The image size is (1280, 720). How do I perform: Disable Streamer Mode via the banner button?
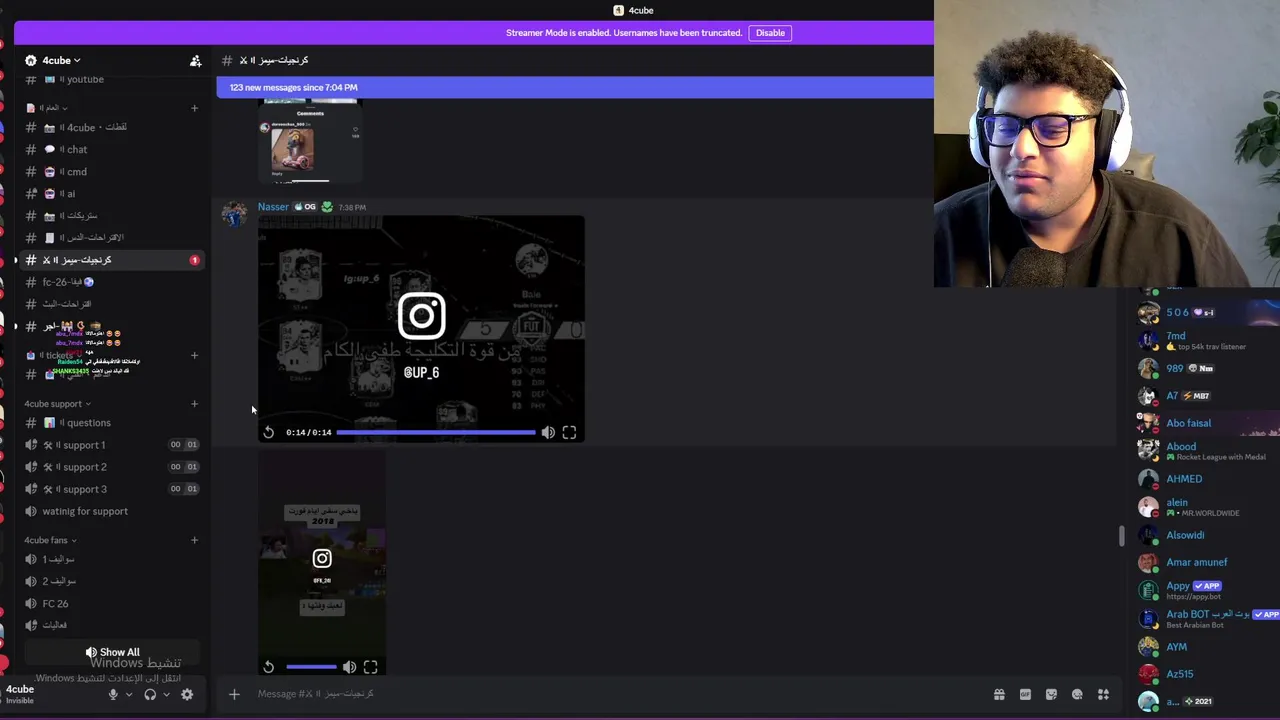click(x=770, y=33)
